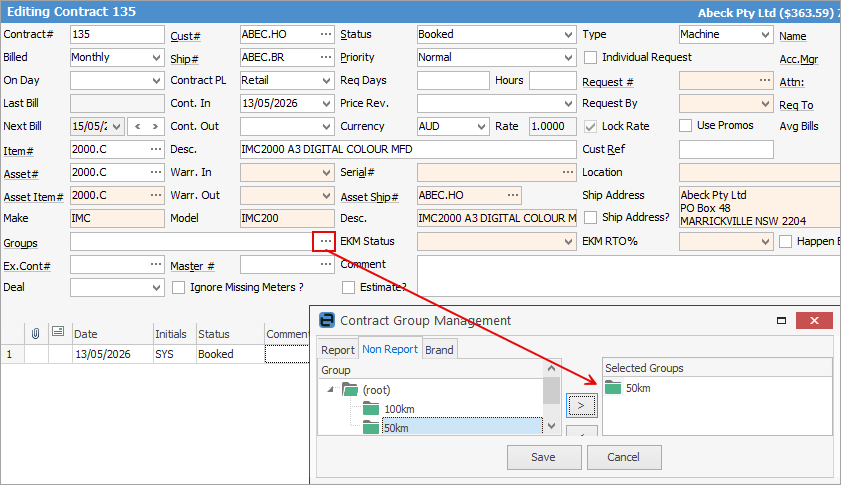Image resolution: width=841 pixels, height=485 pixels.
Task: Open the EKM Status dropdown
Action: 569,241
